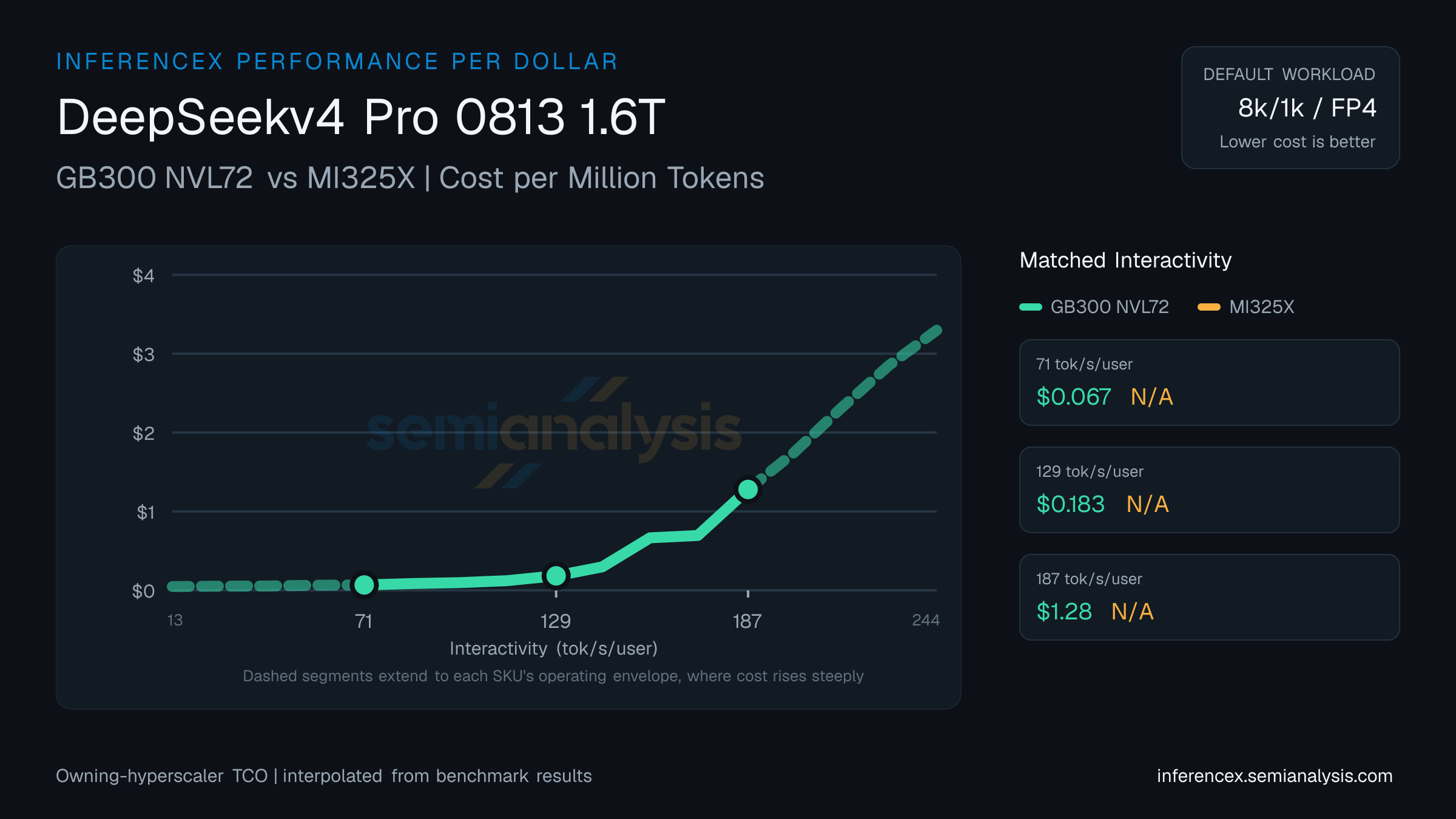This screenshot has width=1456, height=819.
Task: Click the data point at 71 tok/s/user
Action: (364, 585)
